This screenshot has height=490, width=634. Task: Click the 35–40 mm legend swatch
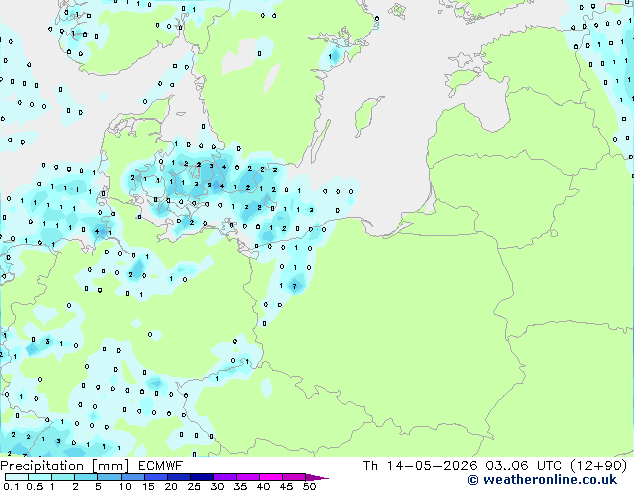(247, 477)
